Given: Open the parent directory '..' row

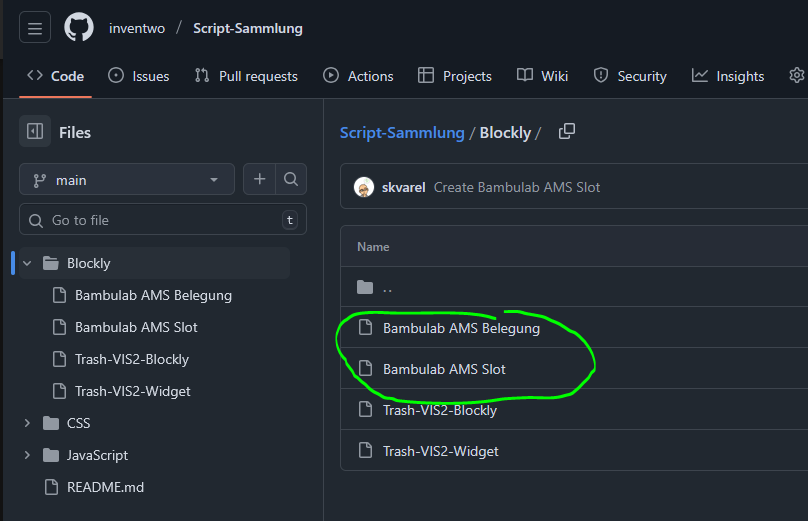Looking at the screenshot, I should click(387, 288).
